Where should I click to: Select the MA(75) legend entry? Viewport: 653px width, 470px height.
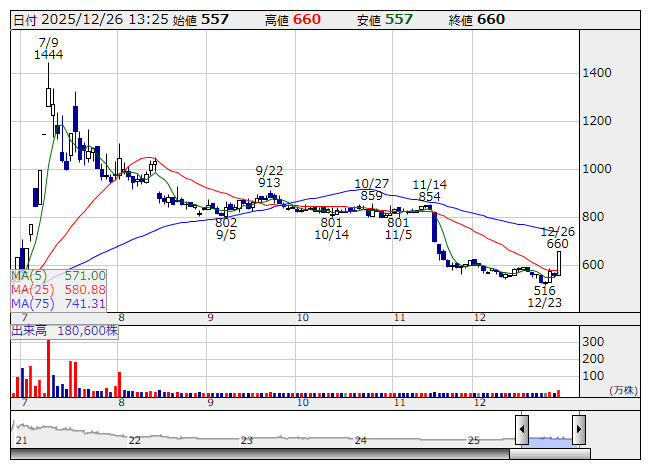(58, 303)
